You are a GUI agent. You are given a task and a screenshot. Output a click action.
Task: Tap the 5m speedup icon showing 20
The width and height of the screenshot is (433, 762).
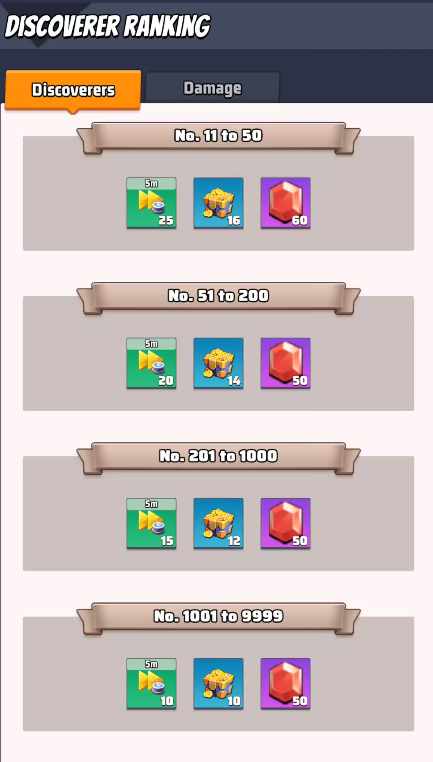151,363
